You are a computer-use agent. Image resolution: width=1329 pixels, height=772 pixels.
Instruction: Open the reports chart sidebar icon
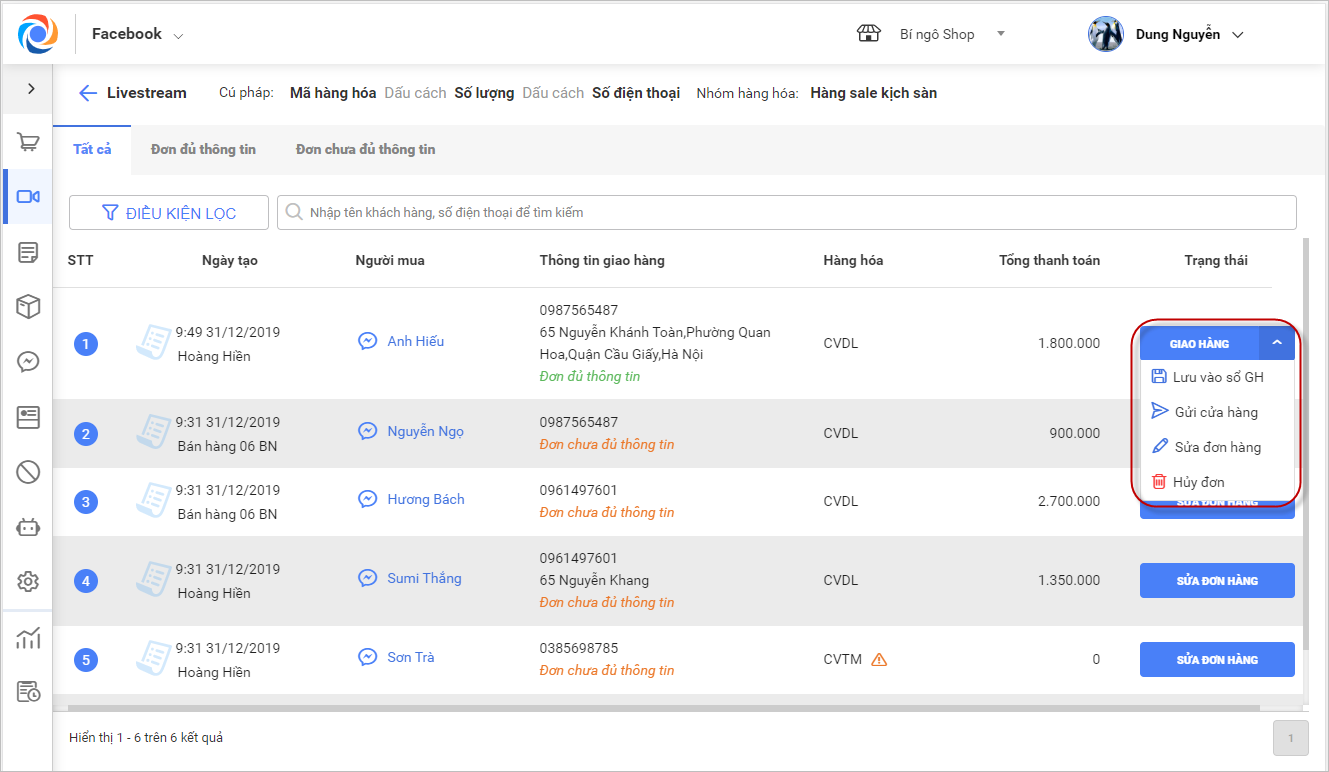coord(28,638)
